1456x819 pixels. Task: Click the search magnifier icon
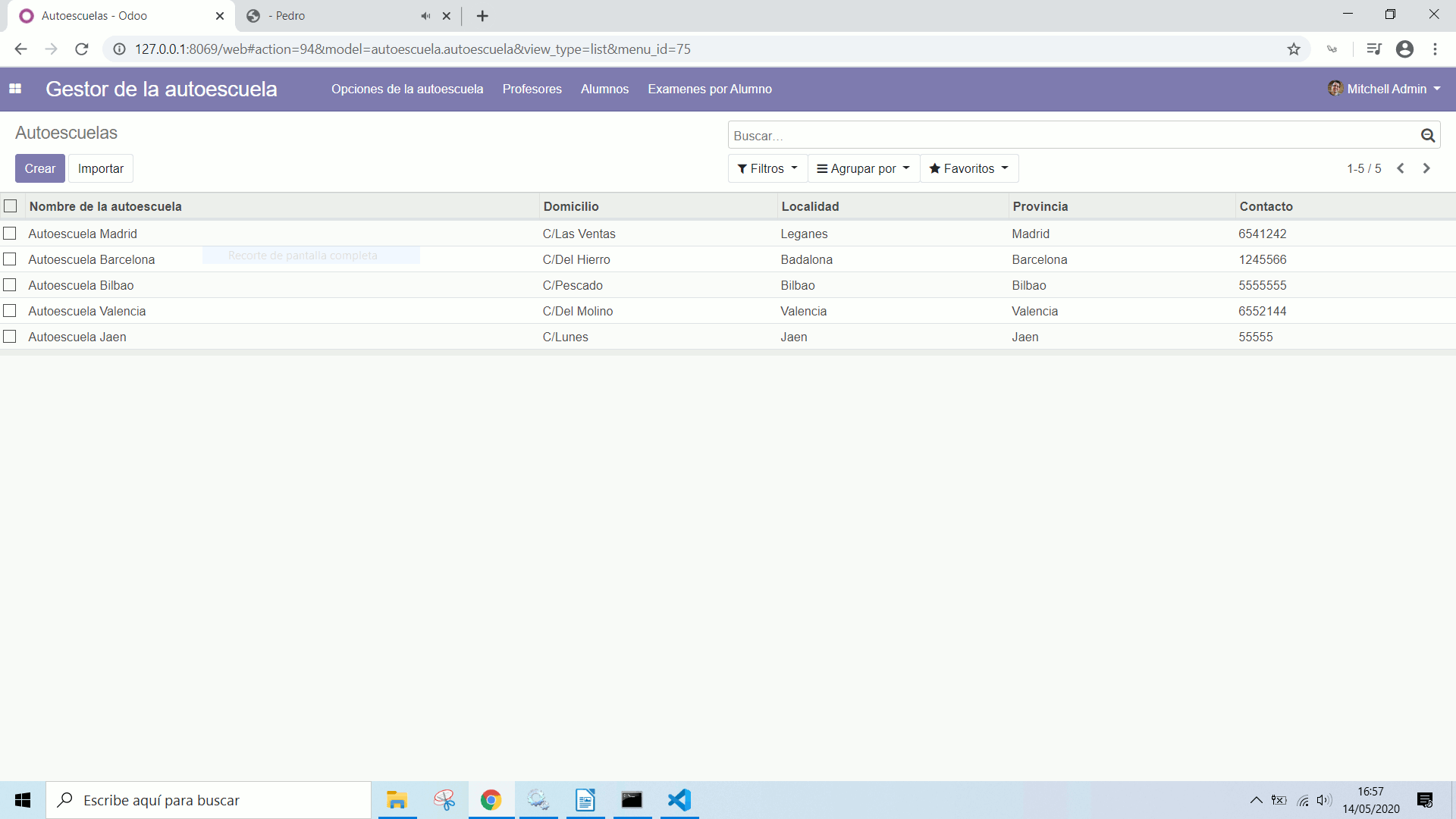(1427, 136)
